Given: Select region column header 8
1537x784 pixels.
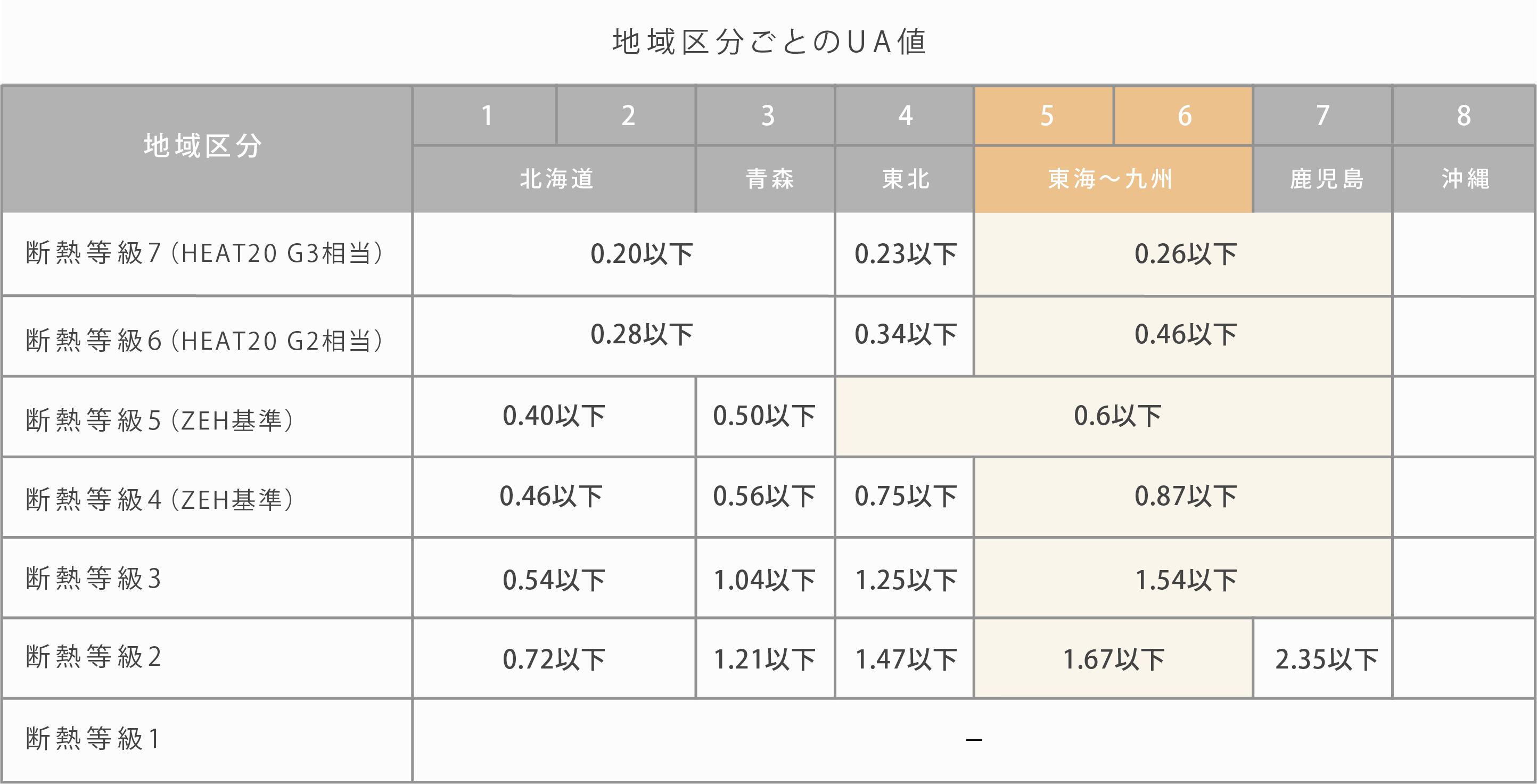Looking at the screenshot, I should (x=1464, y=115).
